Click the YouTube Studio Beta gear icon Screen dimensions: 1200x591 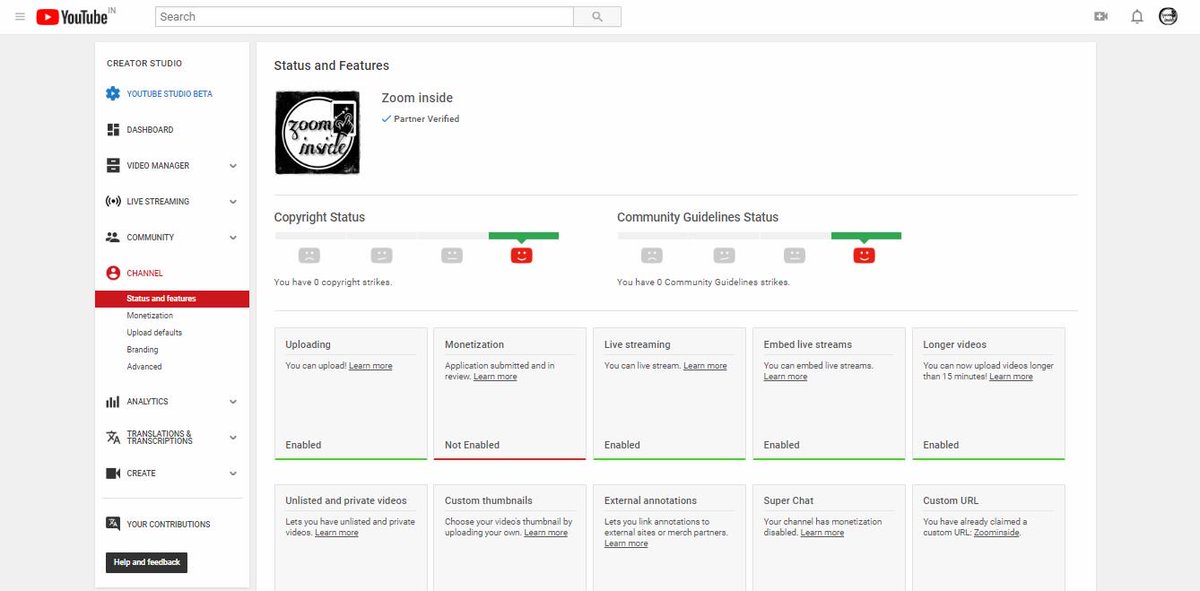(113, 94)
